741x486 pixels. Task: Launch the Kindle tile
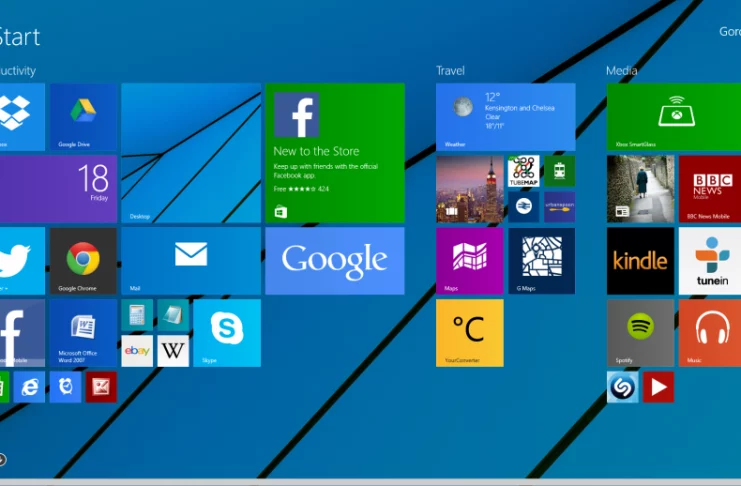[640, 261]
